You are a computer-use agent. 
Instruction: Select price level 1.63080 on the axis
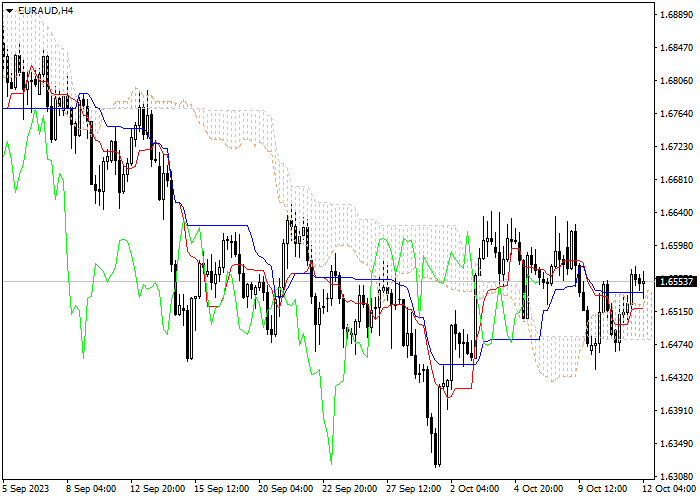[676, 477]
